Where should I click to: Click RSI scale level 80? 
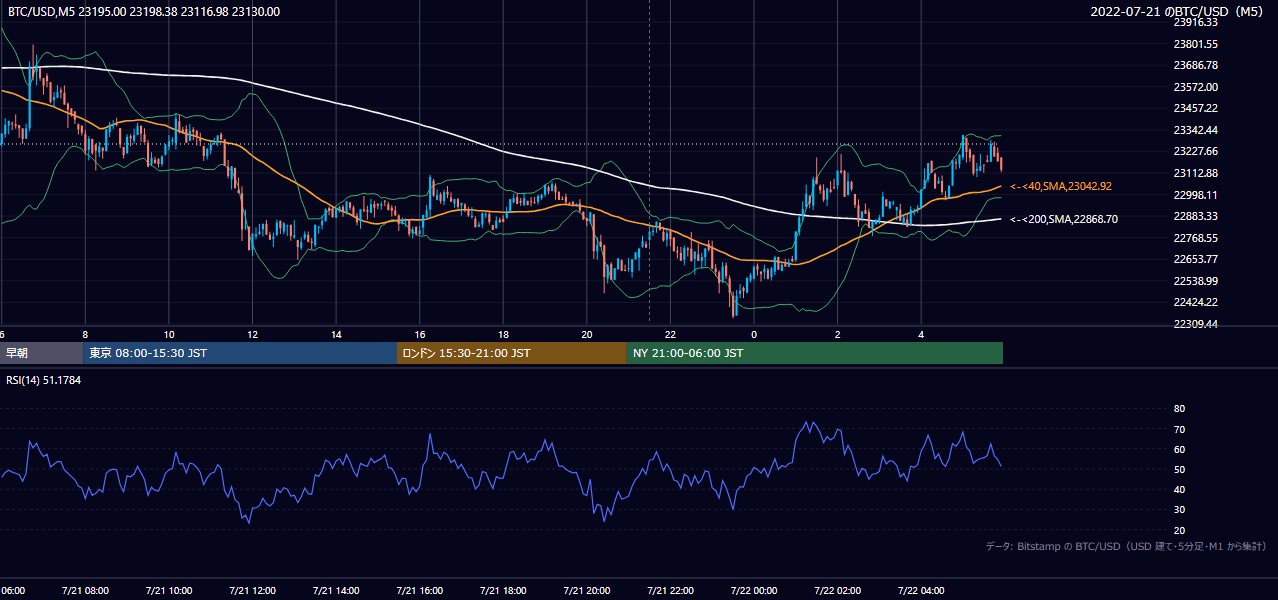(x=1179, y=409)
